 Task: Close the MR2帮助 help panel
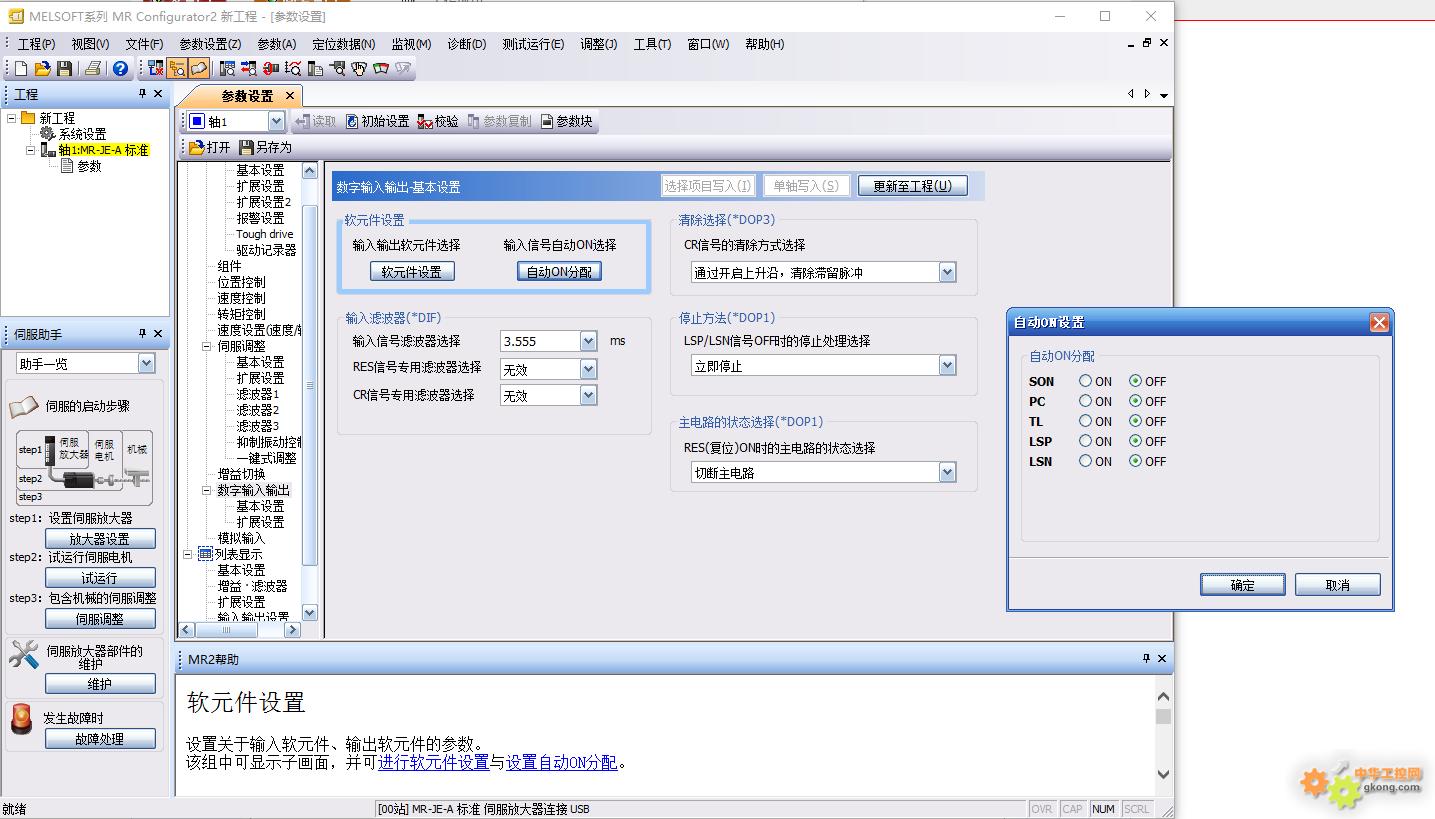click(x=1162, y=658)
